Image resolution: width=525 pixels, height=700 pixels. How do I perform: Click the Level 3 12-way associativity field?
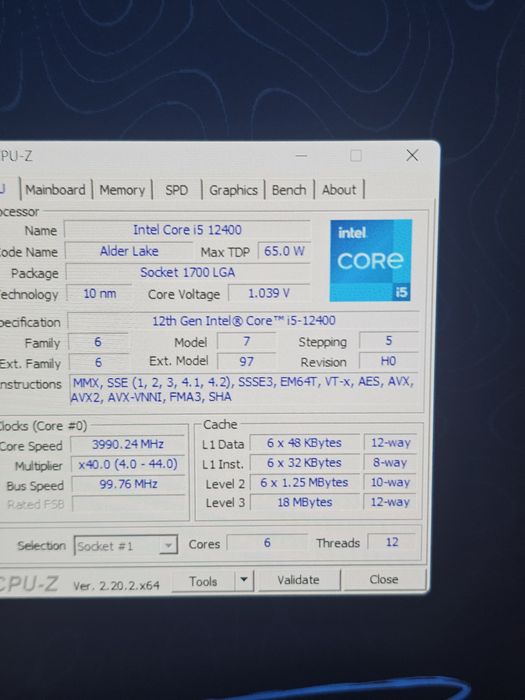(390, 502)
